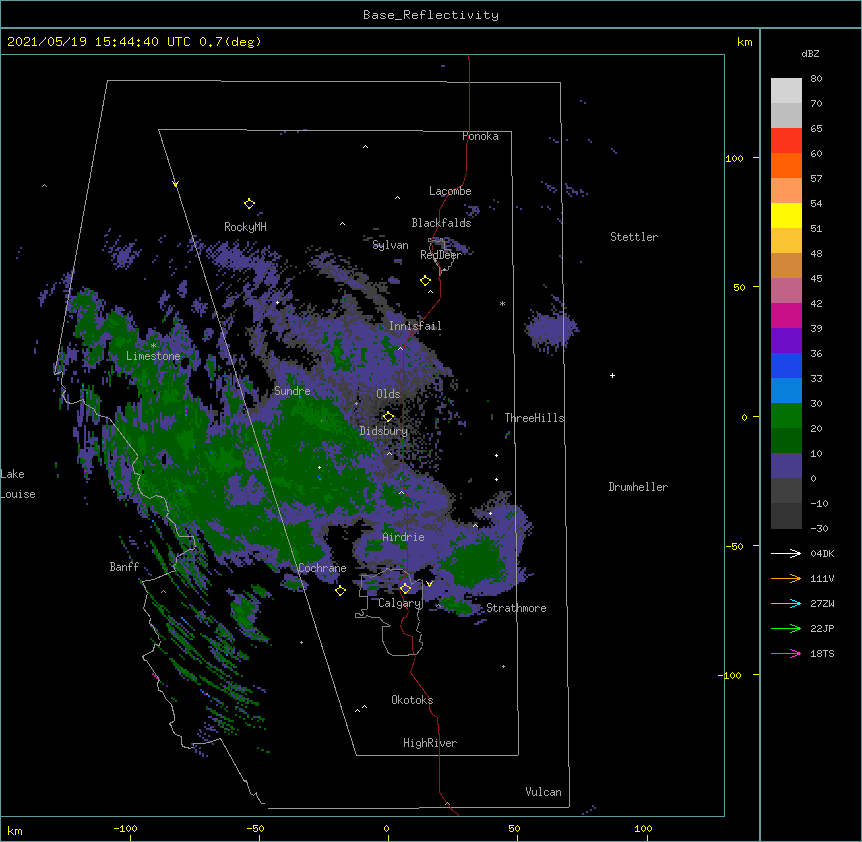Click the Banff label
862x842 pixels.
[124, 567]
